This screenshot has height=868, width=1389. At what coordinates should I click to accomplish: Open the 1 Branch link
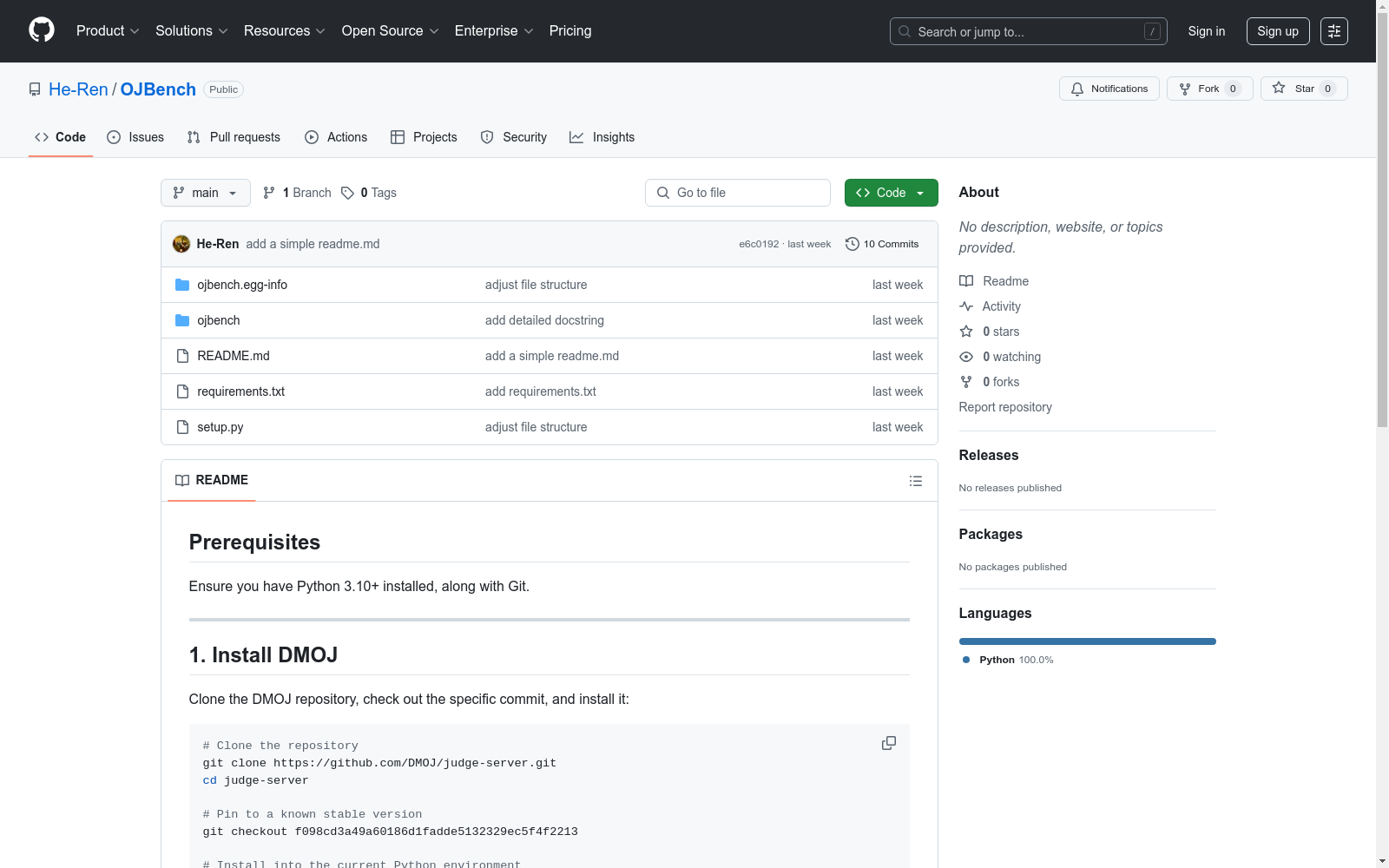(297, 193)
